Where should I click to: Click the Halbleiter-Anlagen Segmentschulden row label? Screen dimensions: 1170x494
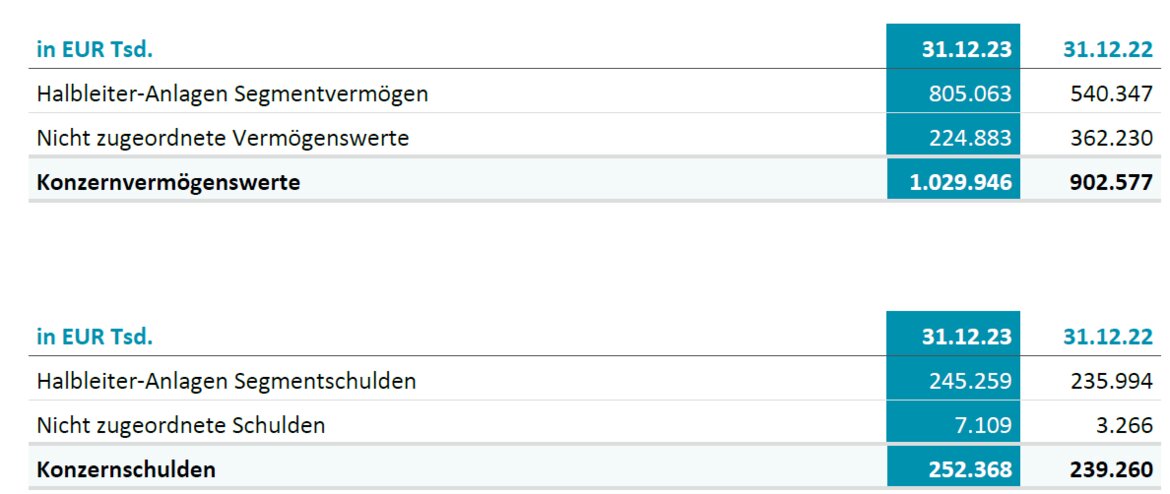click(226, 381)
